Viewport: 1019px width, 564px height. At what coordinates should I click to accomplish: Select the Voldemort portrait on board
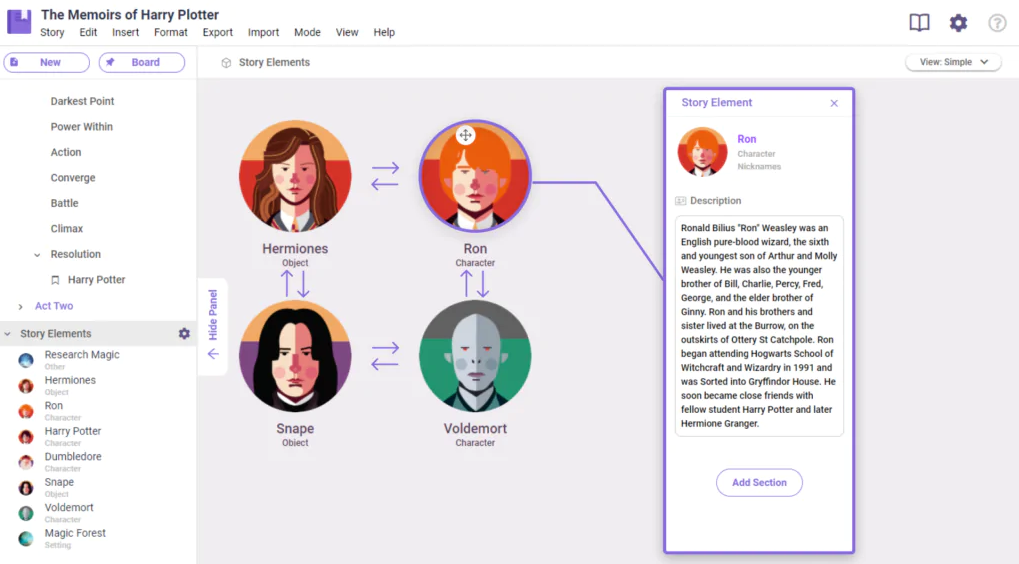pyautogui.click(x=475, y=355)
